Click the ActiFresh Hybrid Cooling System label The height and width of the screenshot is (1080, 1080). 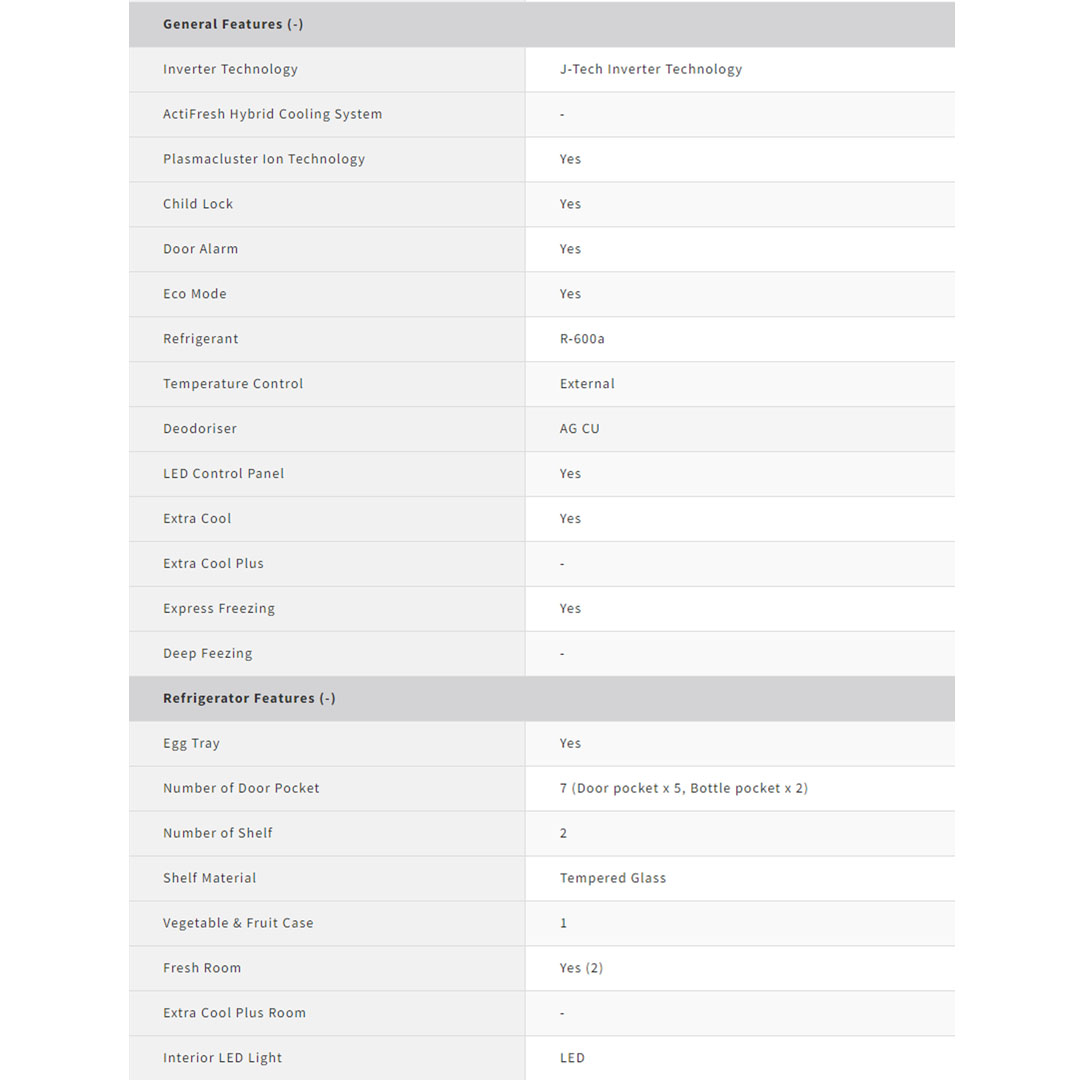click(x=272, y=114)
